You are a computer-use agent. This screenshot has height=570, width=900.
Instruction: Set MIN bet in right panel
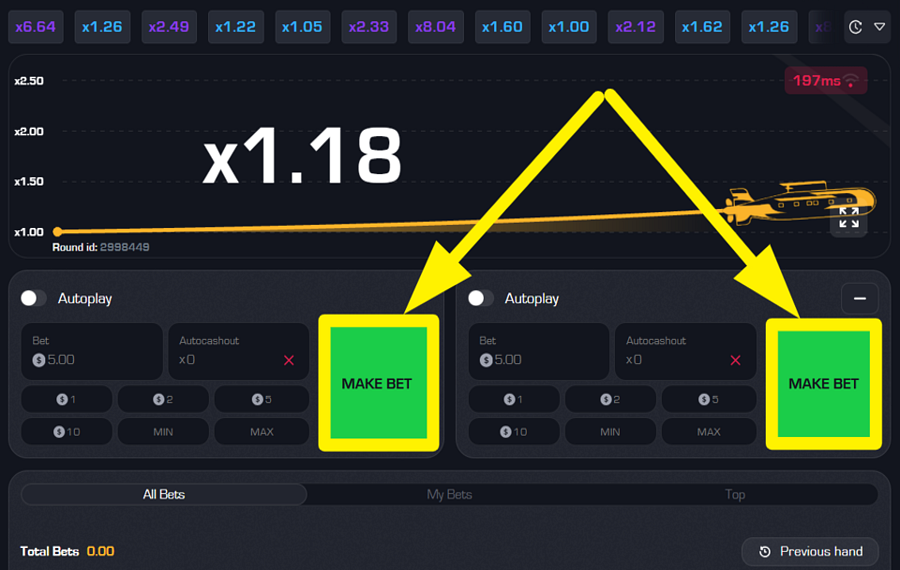click(x=610, y=432)
